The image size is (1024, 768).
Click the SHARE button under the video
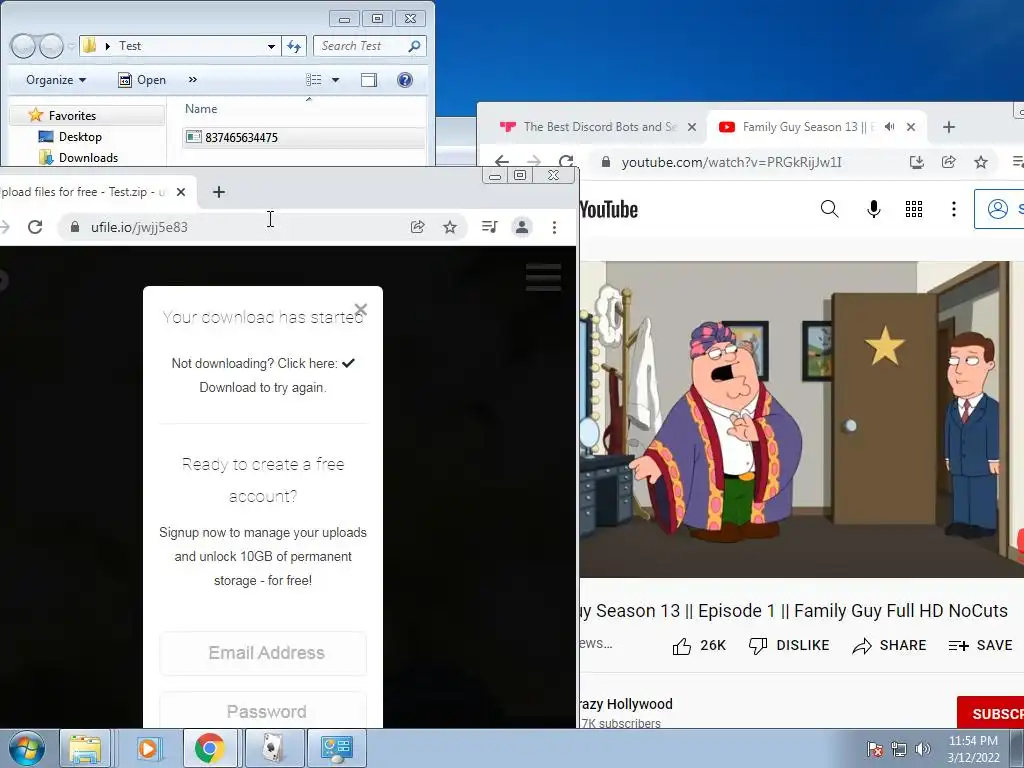889,645
